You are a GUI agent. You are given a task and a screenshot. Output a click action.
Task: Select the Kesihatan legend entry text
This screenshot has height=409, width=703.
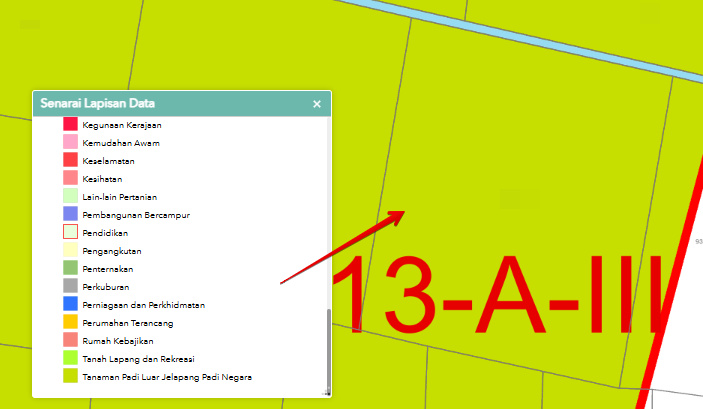[102, 179]
